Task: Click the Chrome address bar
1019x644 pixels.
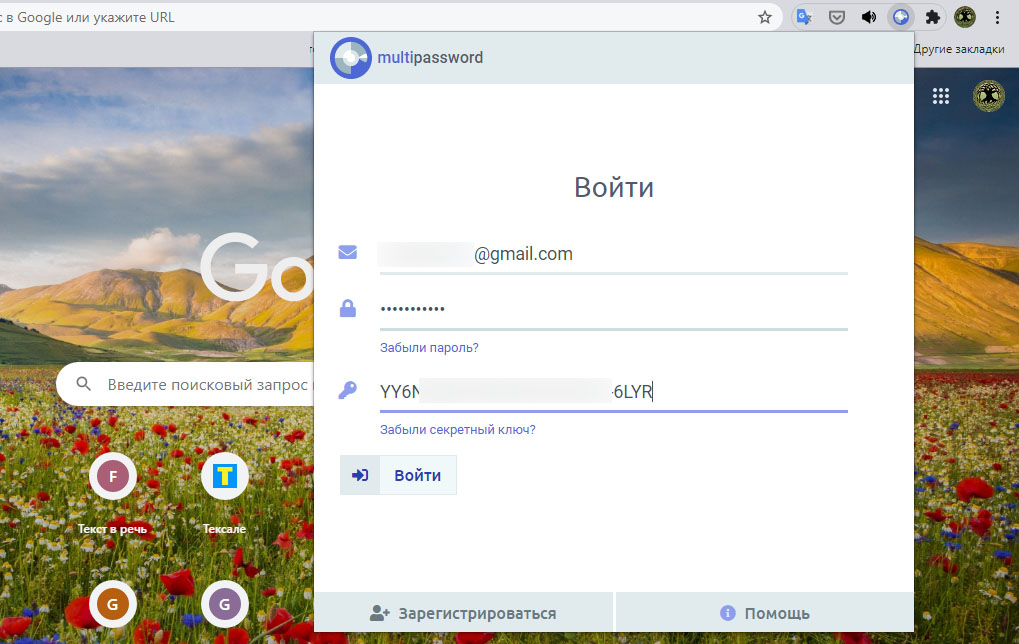Action: click(390, 18)
